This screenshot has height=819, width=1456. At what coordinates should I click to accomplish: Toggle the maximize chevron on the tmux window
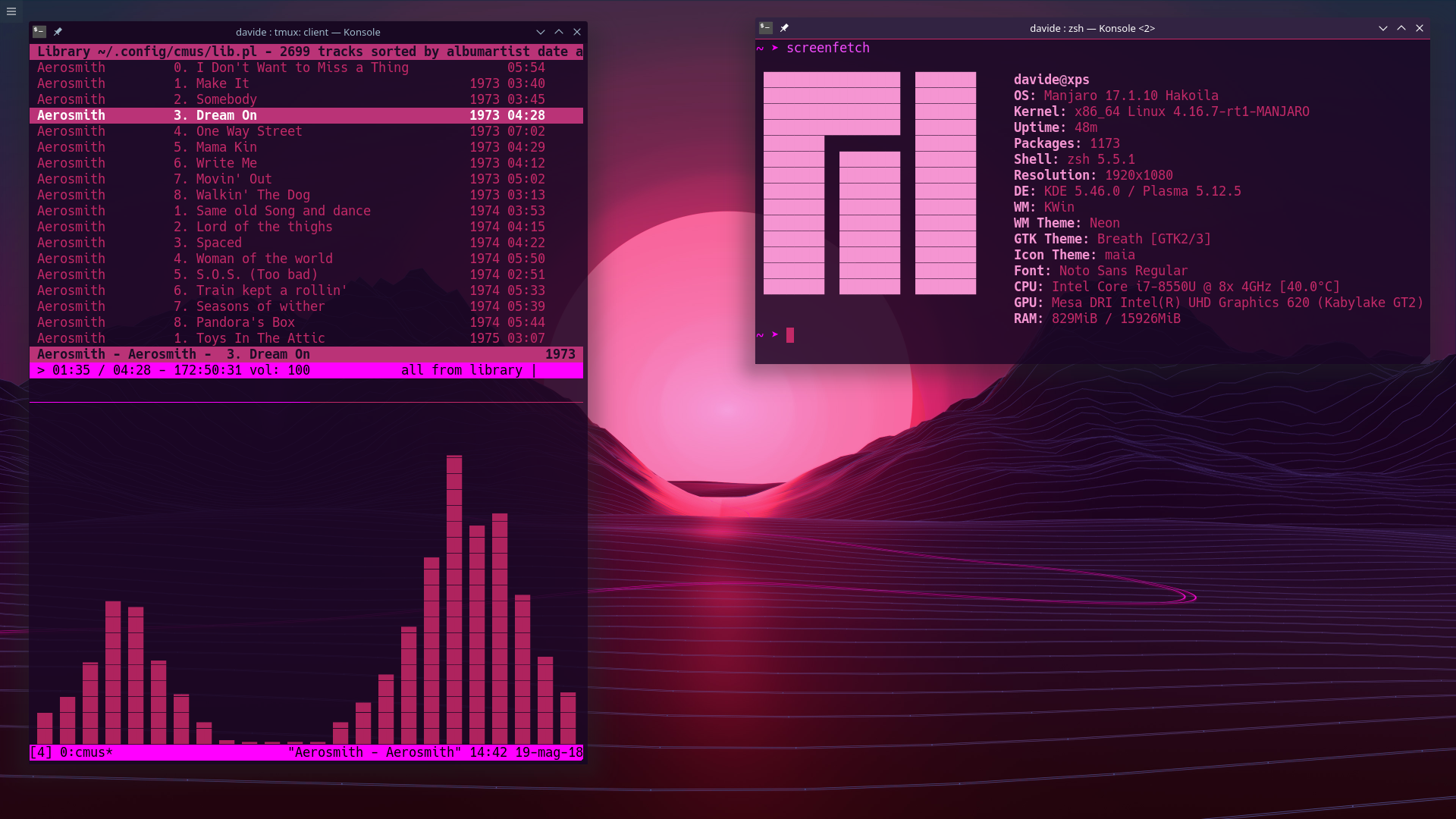[559, 32]
